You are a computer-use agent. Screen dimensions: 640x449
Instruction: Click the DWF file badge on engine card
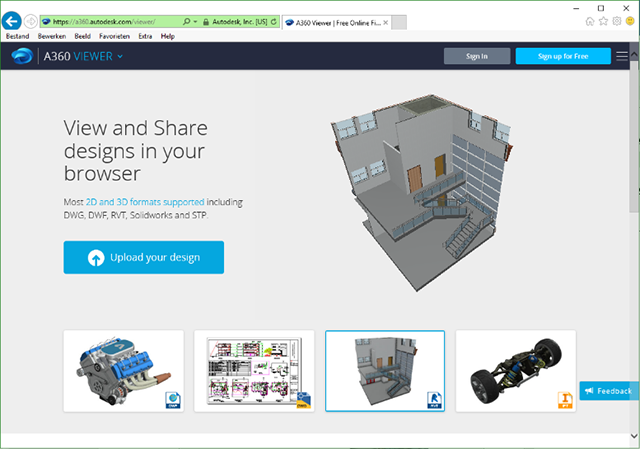pyautogui.click(x=173, y=400)
